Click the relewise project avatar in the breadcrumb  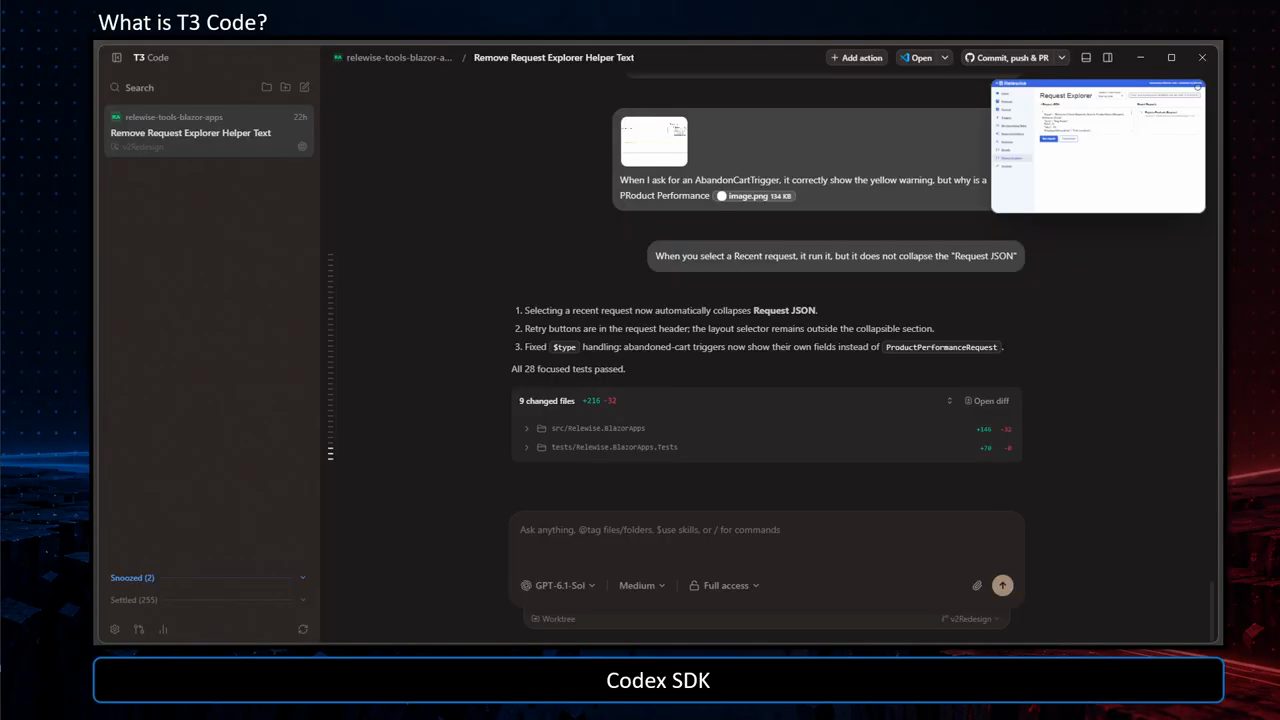[x=338, y=58]
